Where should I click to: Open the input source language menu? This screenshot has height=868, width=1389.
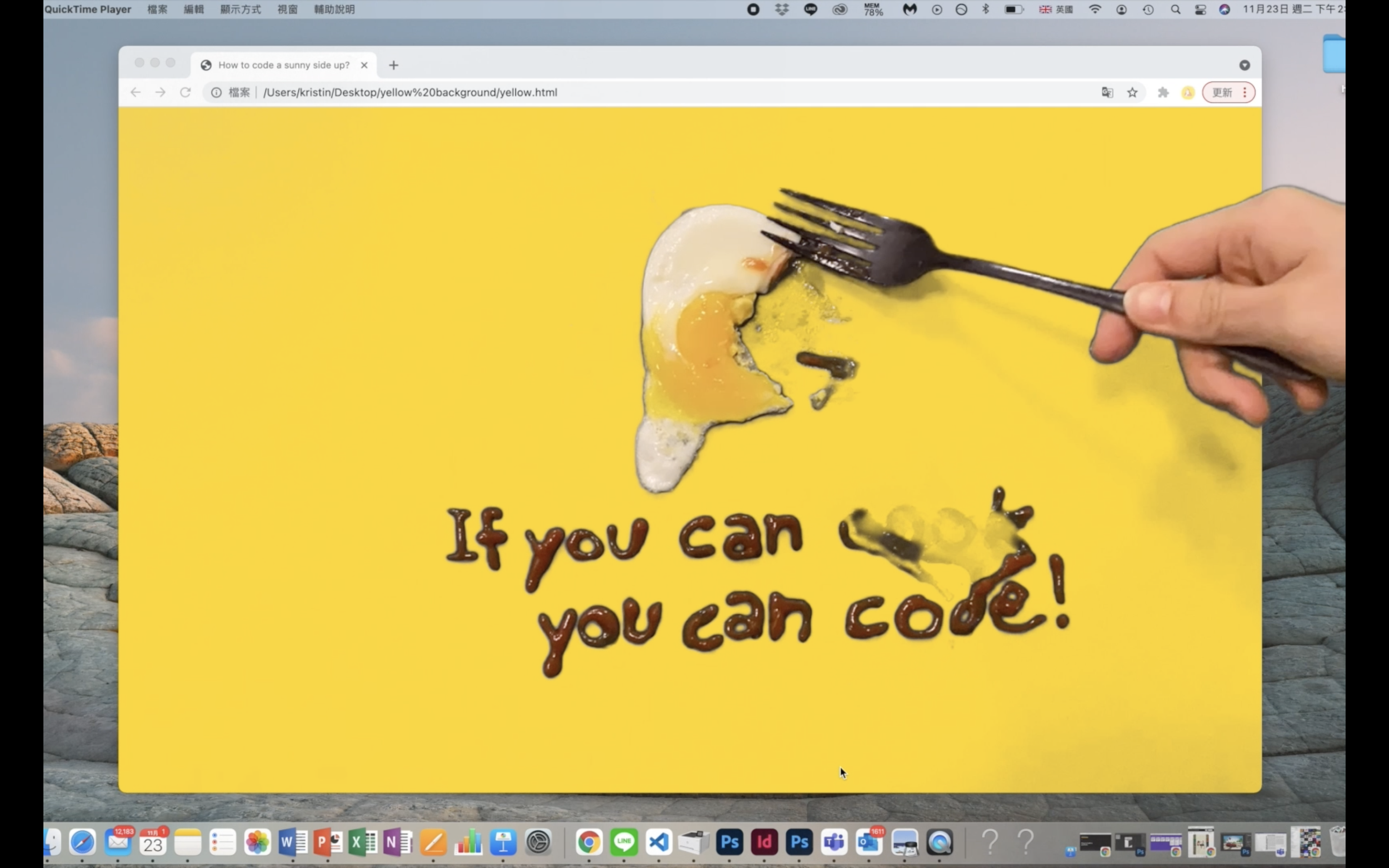1056,9
